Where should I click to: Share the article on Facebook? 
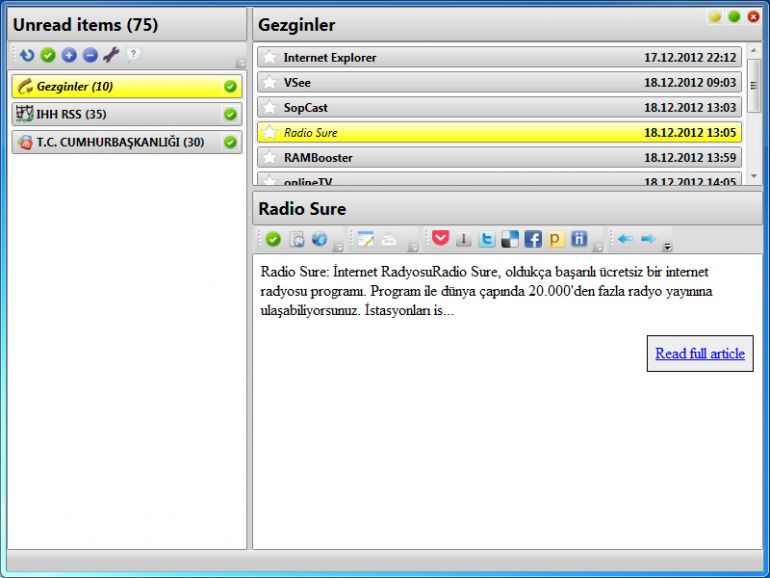(x=532, y=239)
